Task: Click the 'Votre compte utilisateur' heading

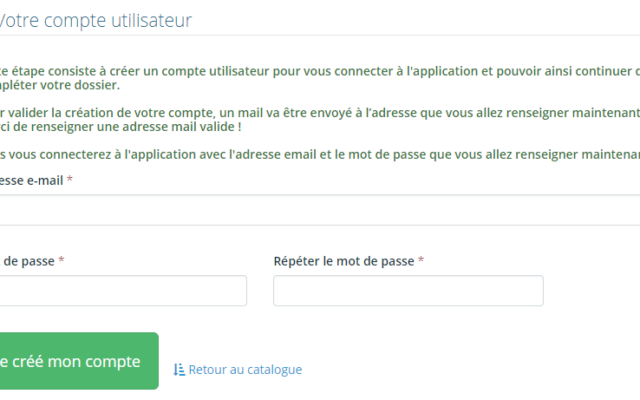Action: pyautogui.click(x=96, y=20)
